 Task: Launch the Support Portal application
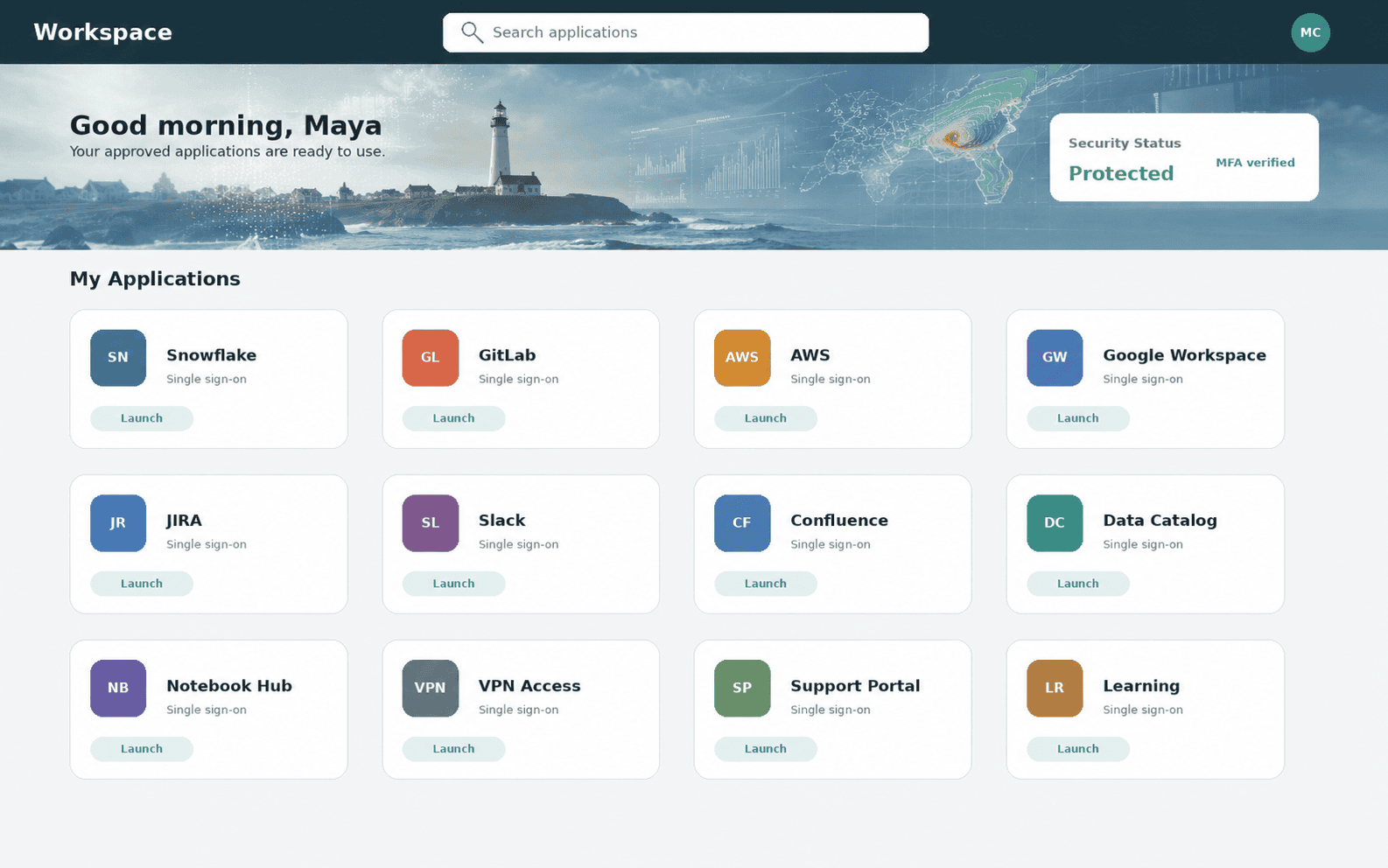click(766, 749)
